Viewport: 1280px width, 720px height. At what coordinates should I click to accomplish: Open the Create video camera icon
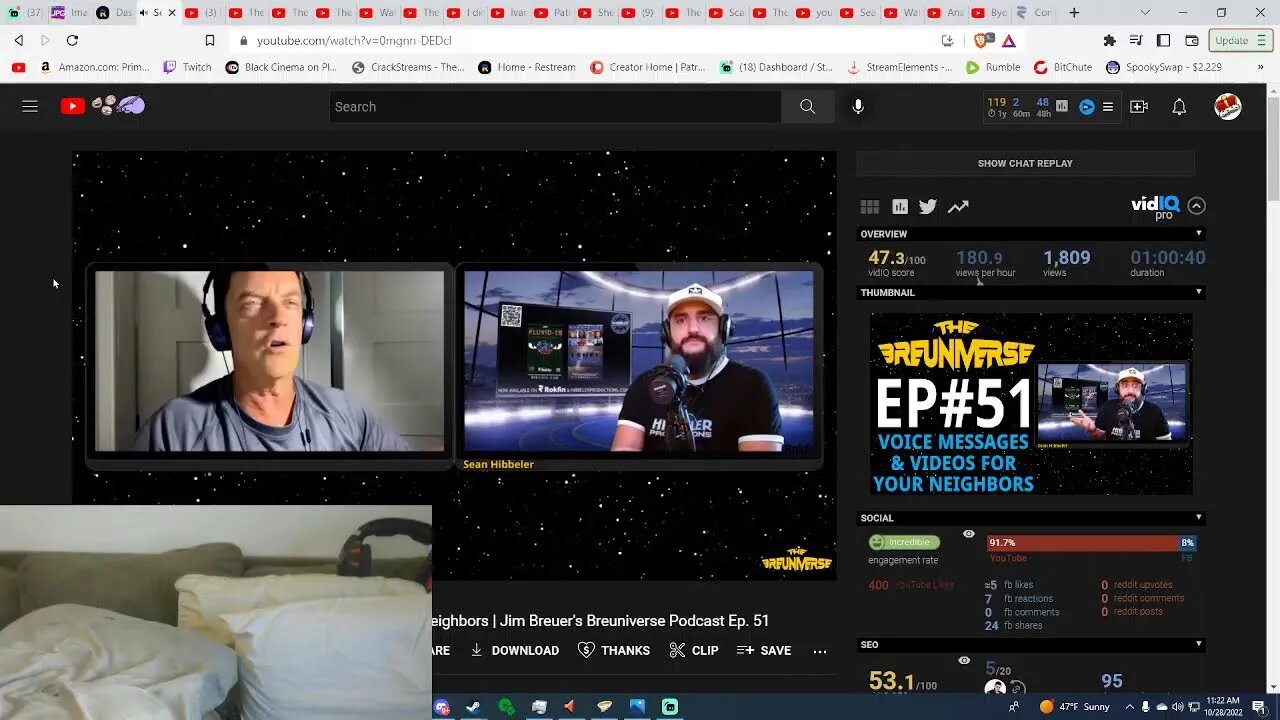[x=1139, y=107]
